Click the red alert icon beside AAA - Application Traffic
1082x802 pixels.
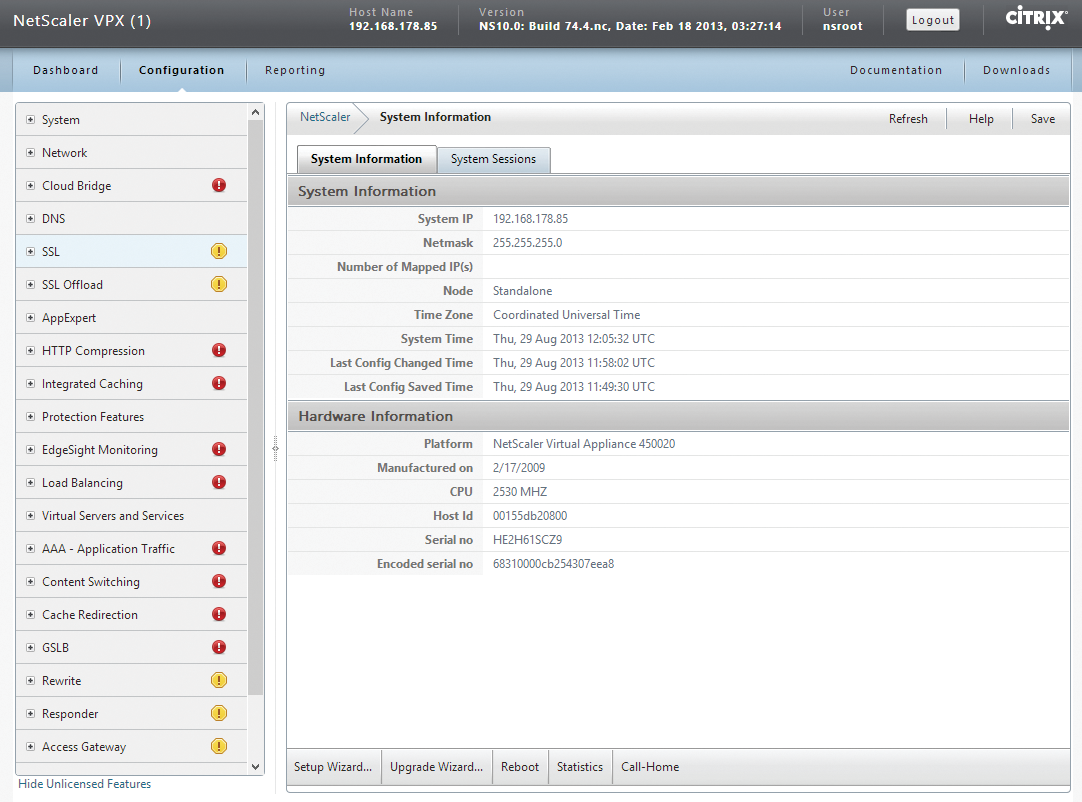coord(219,548)
